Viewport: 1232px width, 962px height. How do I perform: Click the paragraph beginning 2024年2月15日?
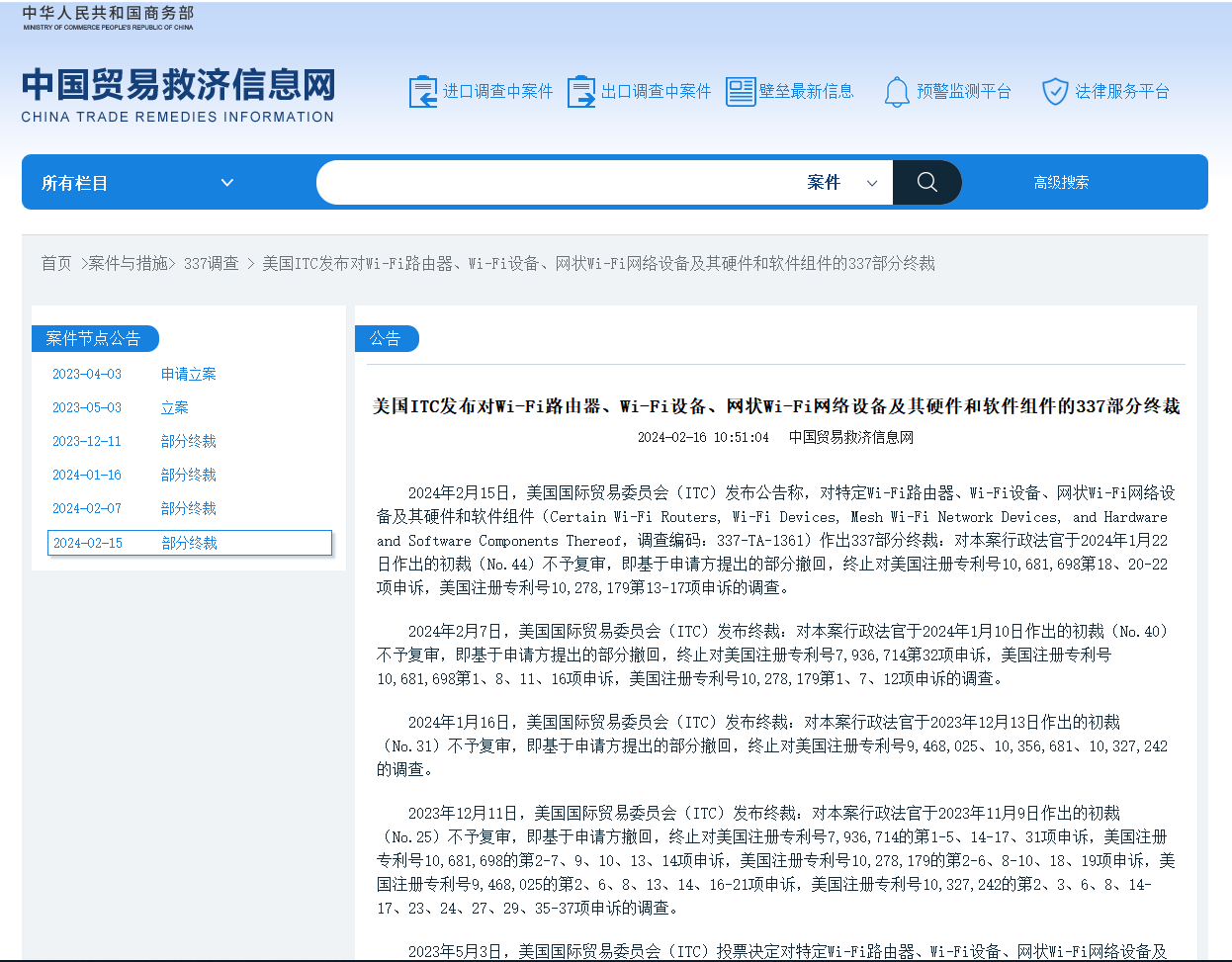pos(776,540)
